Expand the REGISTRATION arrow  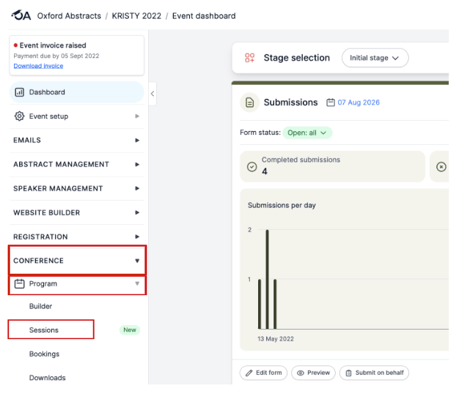point(137,237)
